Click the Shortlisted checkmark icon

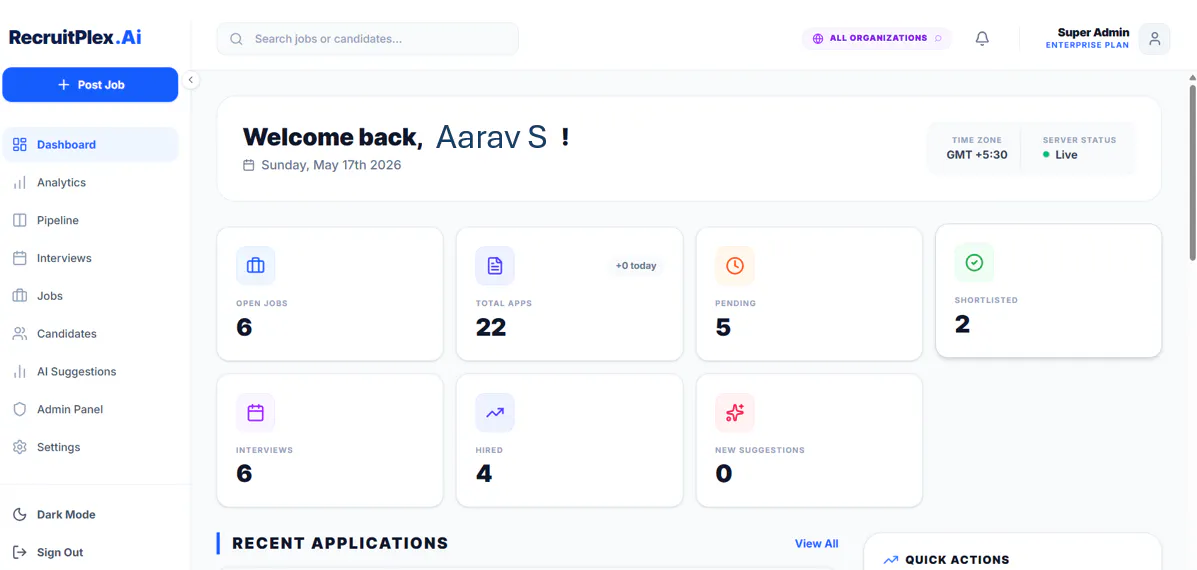974,262
